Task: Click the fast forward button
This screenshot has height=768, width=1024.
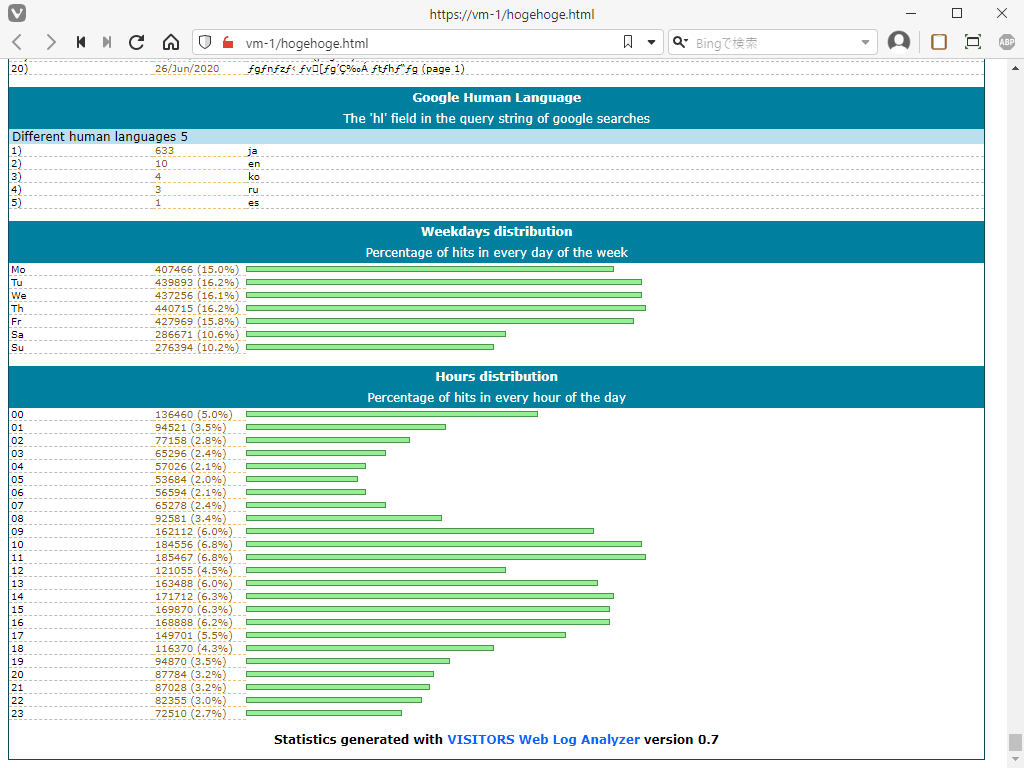Action: [107, 42]
